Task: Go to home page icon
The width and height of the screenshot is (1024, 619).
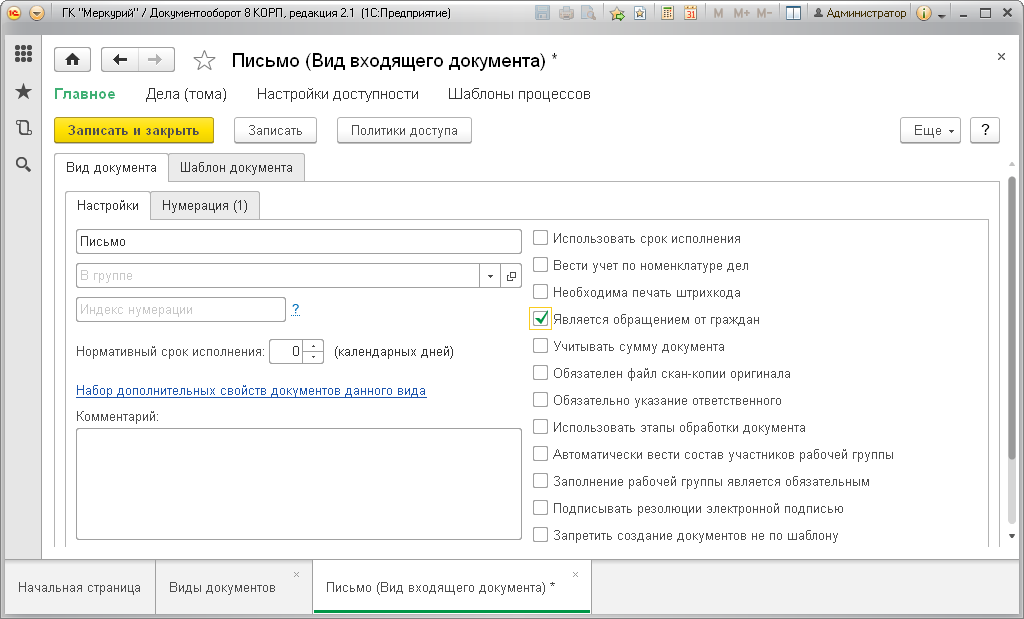Action: pyautogui.click(x=72, y=60)
